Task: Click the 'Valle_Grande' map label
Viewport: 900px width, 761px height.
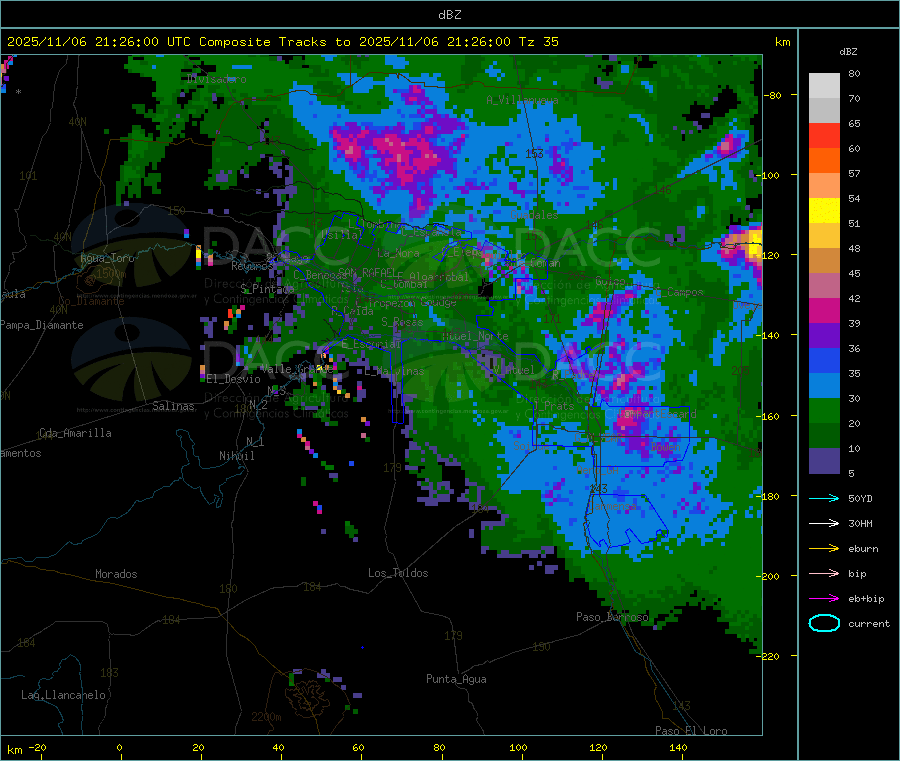Action: 297,369
